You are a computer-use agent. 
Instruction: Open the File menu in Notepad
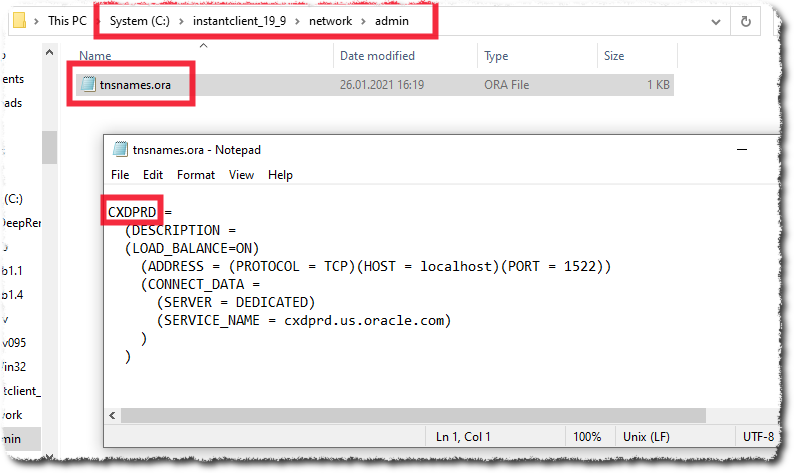(120, 175)
